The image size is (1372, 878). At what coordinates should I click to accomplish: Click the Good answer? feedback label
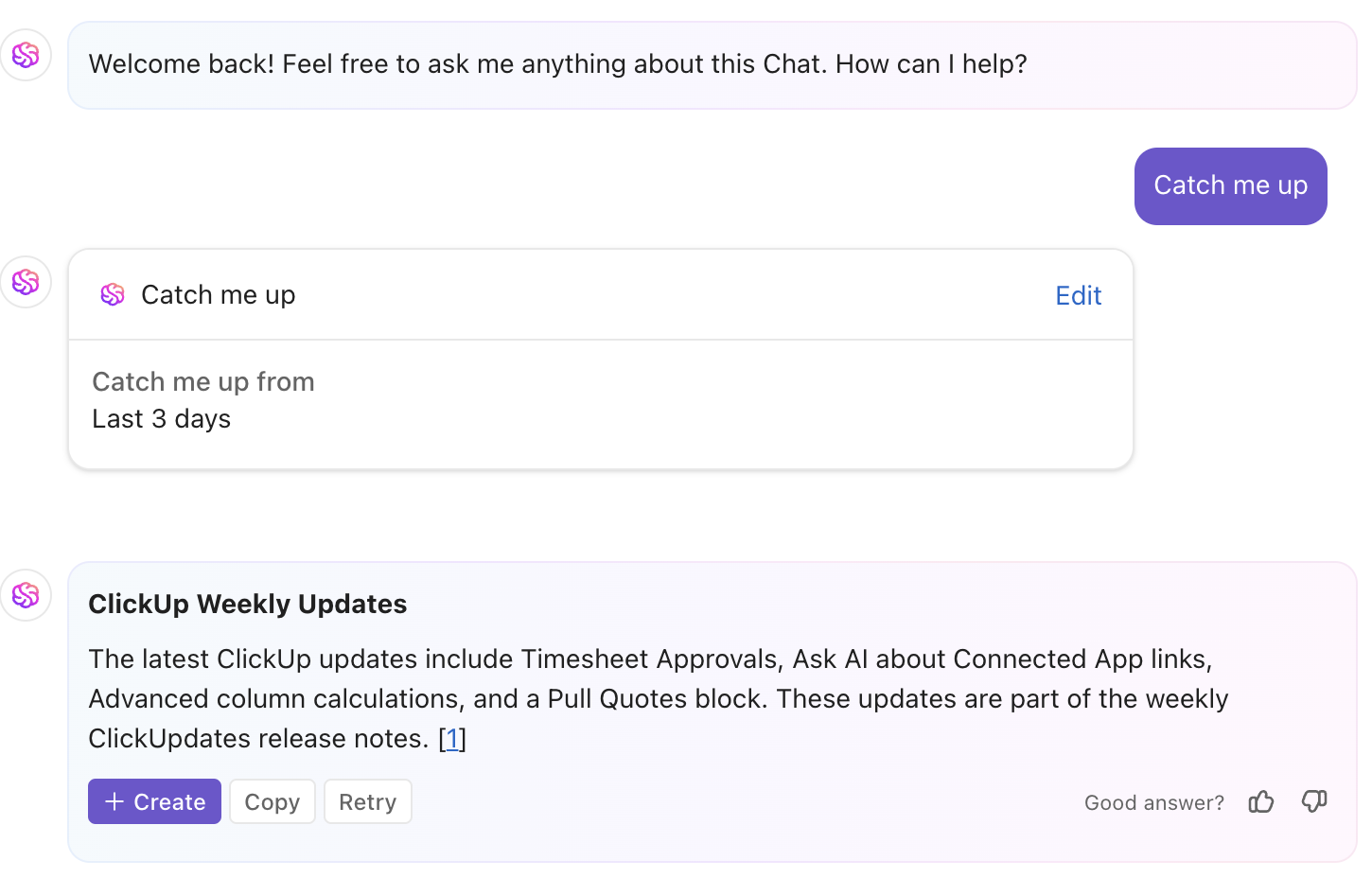click(1152, 801)
